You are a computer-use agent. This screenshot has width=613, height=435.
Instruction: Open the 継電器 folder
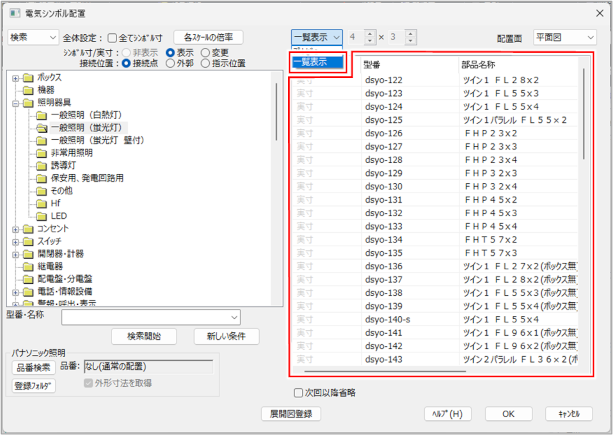[50, 266]
